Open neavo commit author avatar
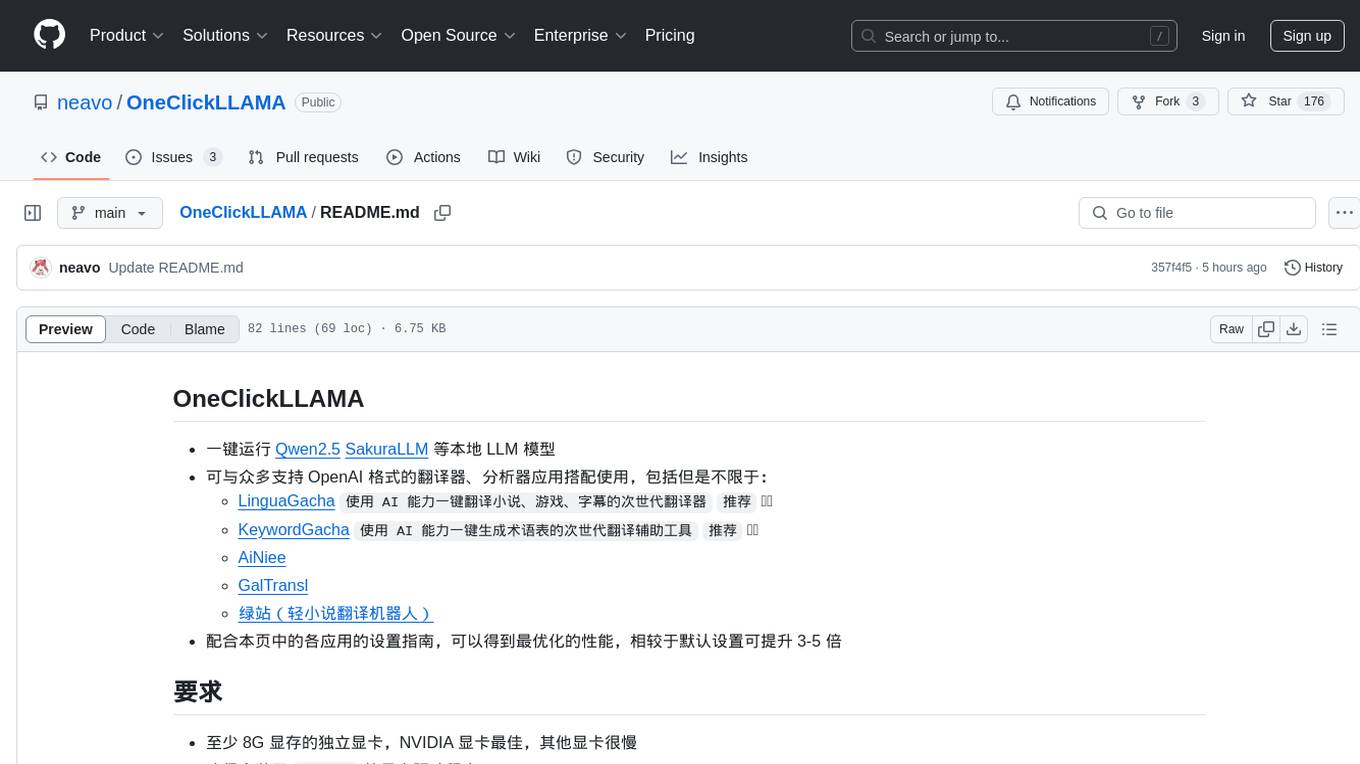The height and width of the screenshot is (764, 1360). (40, 268)
